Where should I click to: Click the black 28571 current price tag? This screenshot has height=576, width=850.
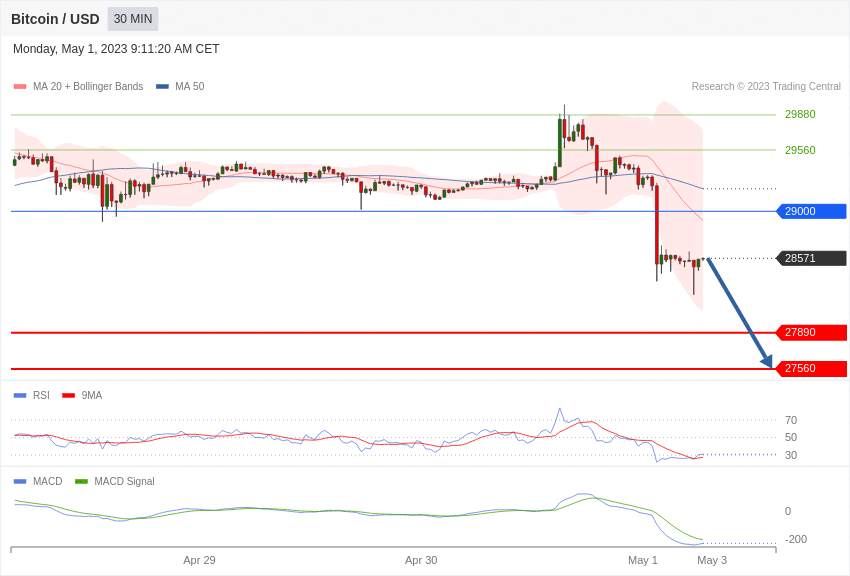(x=812, y=258)
